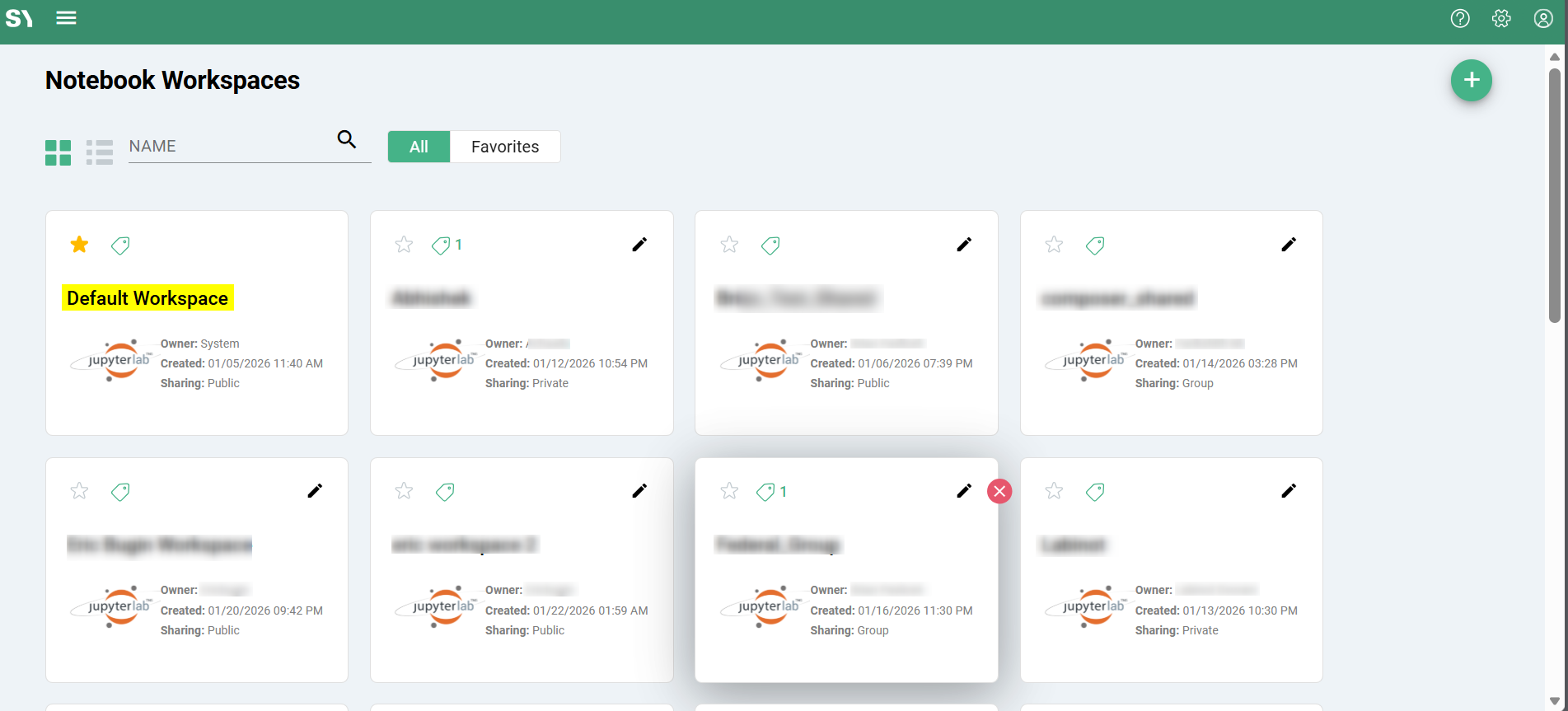This screenshot has width=1568, height=711.
Task: Open the Default Workspace title
Action: pyautogui.click(x=147, y=298)
